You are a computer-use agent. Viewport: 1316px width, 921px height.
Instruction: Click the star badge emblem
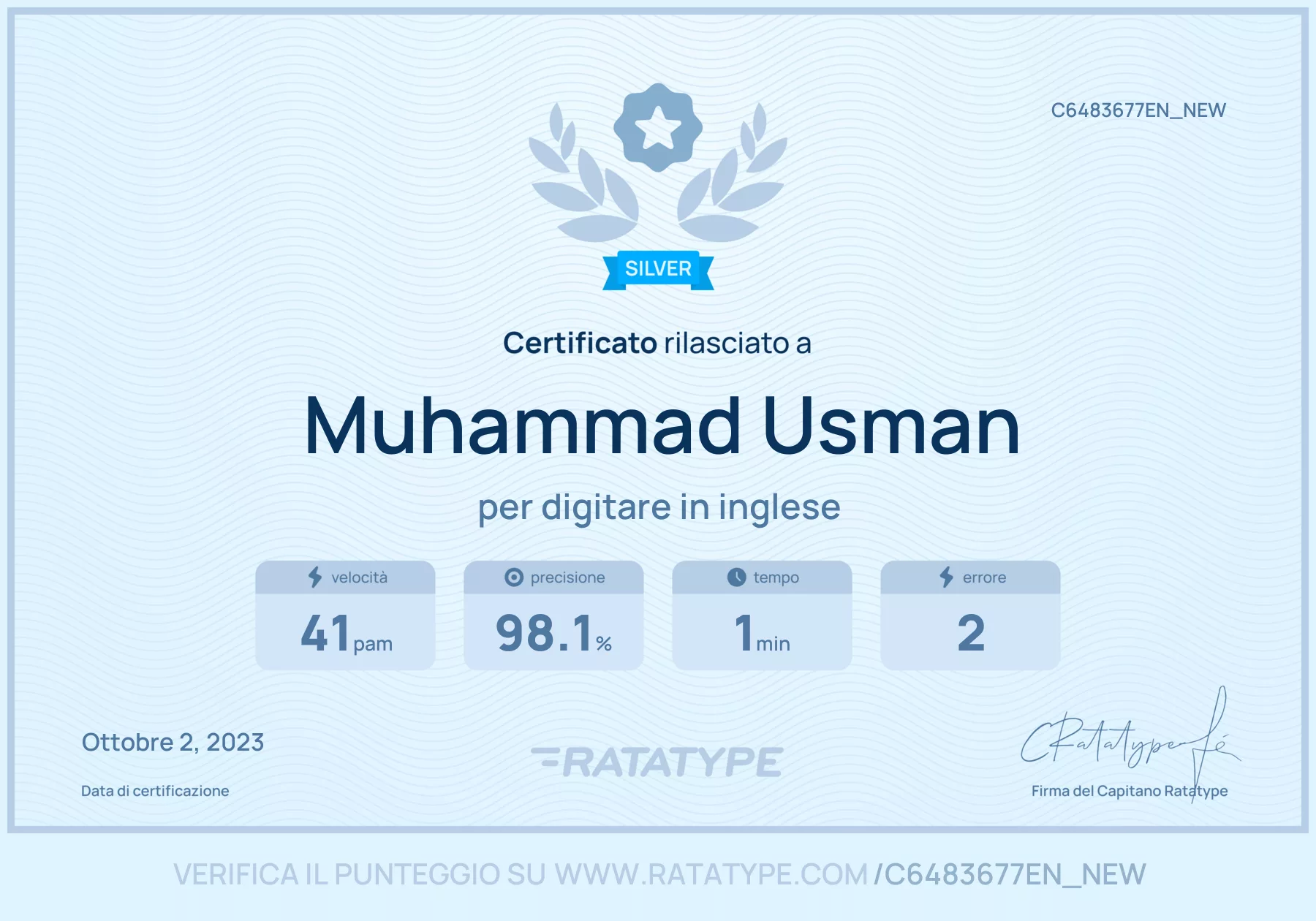tap(658, 127)
